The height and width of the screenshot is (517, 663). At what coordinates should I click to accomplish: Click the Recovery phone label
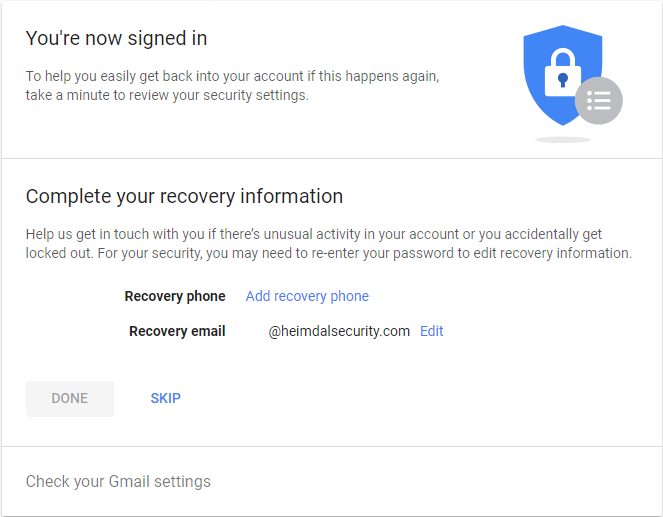(175, 296)
